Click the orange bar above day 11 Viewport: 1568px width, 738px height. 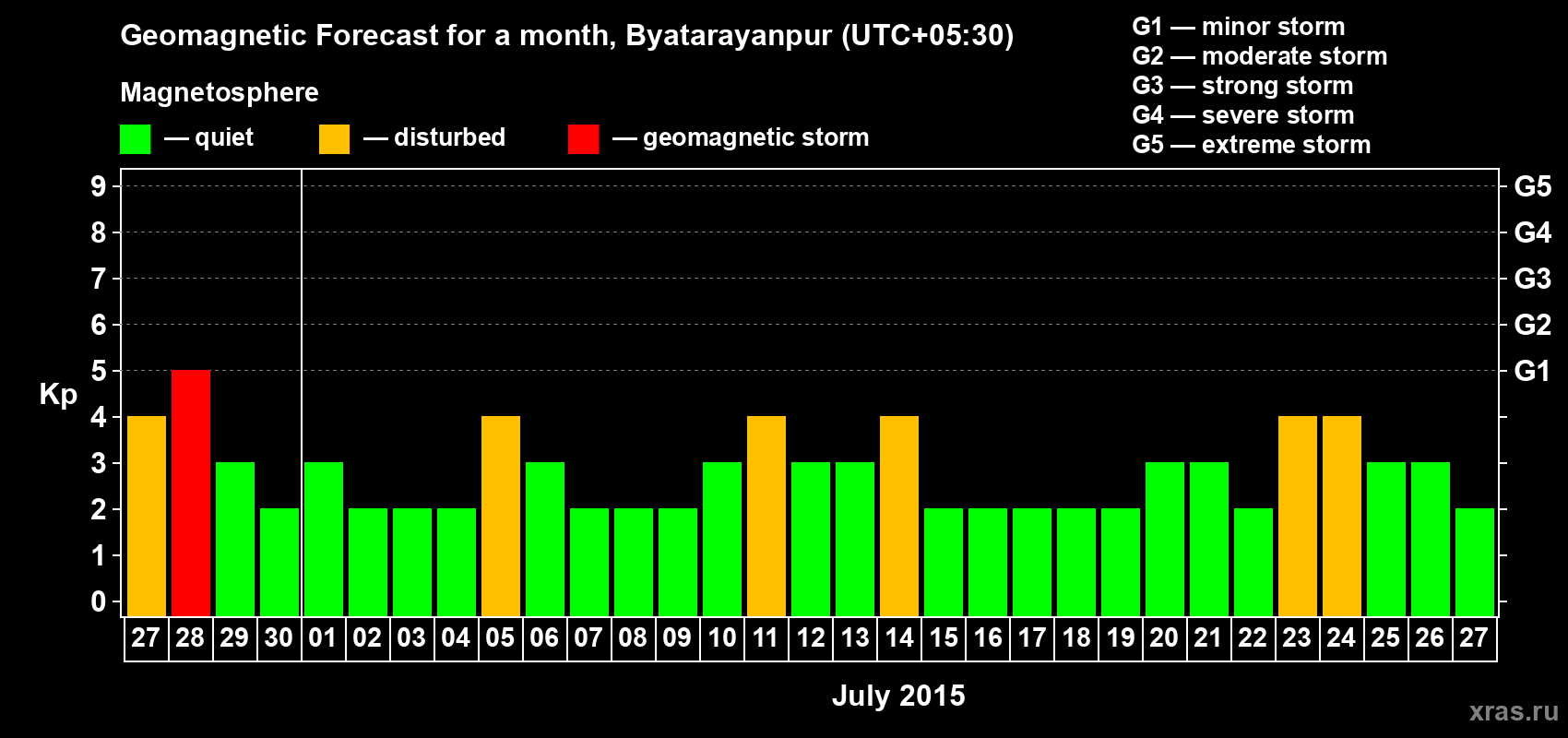click(766, 517)
